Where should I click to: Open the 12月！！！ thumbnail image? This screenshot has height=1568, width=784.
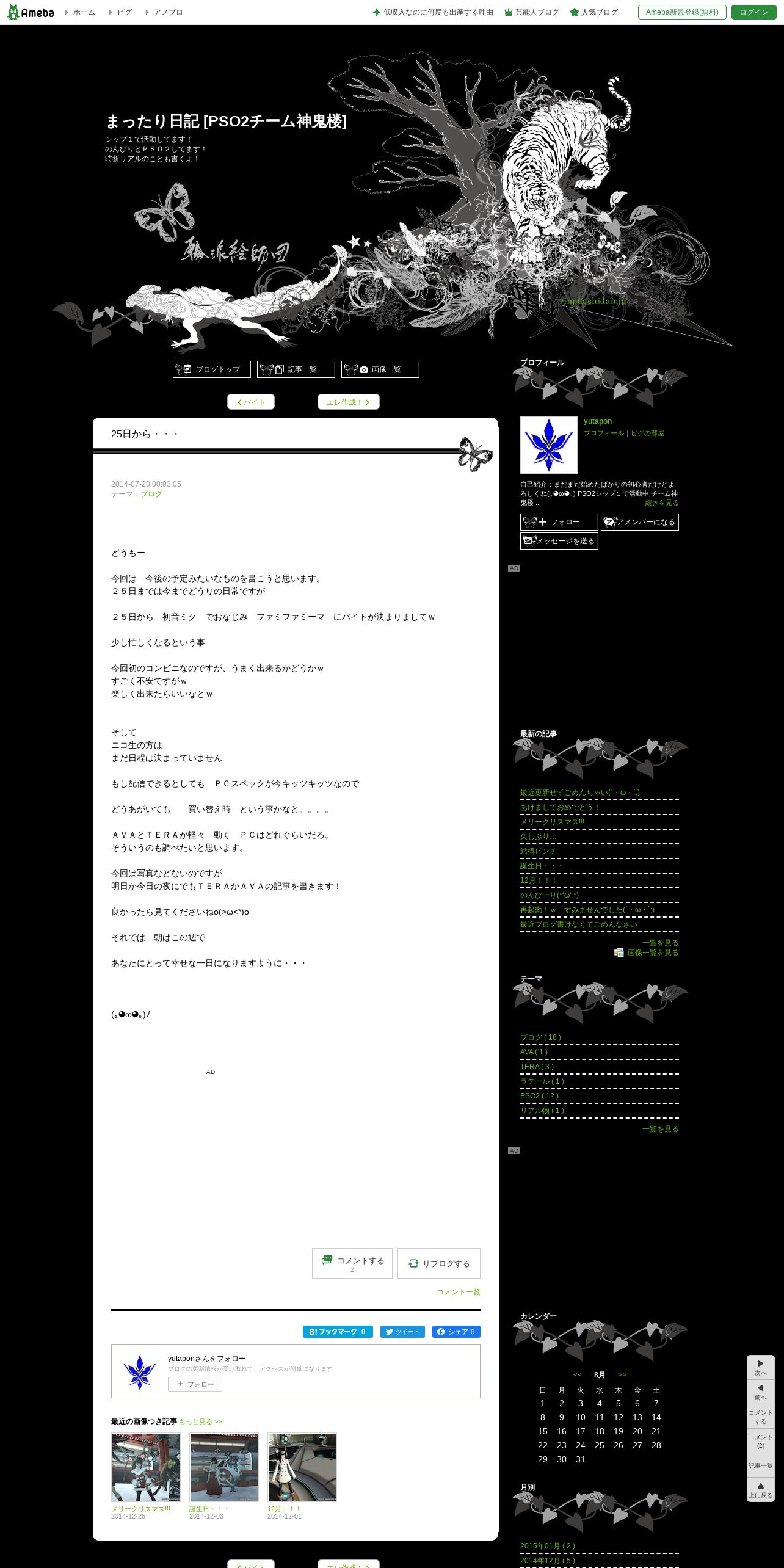pyautogui.click(x=302, y=1467)
